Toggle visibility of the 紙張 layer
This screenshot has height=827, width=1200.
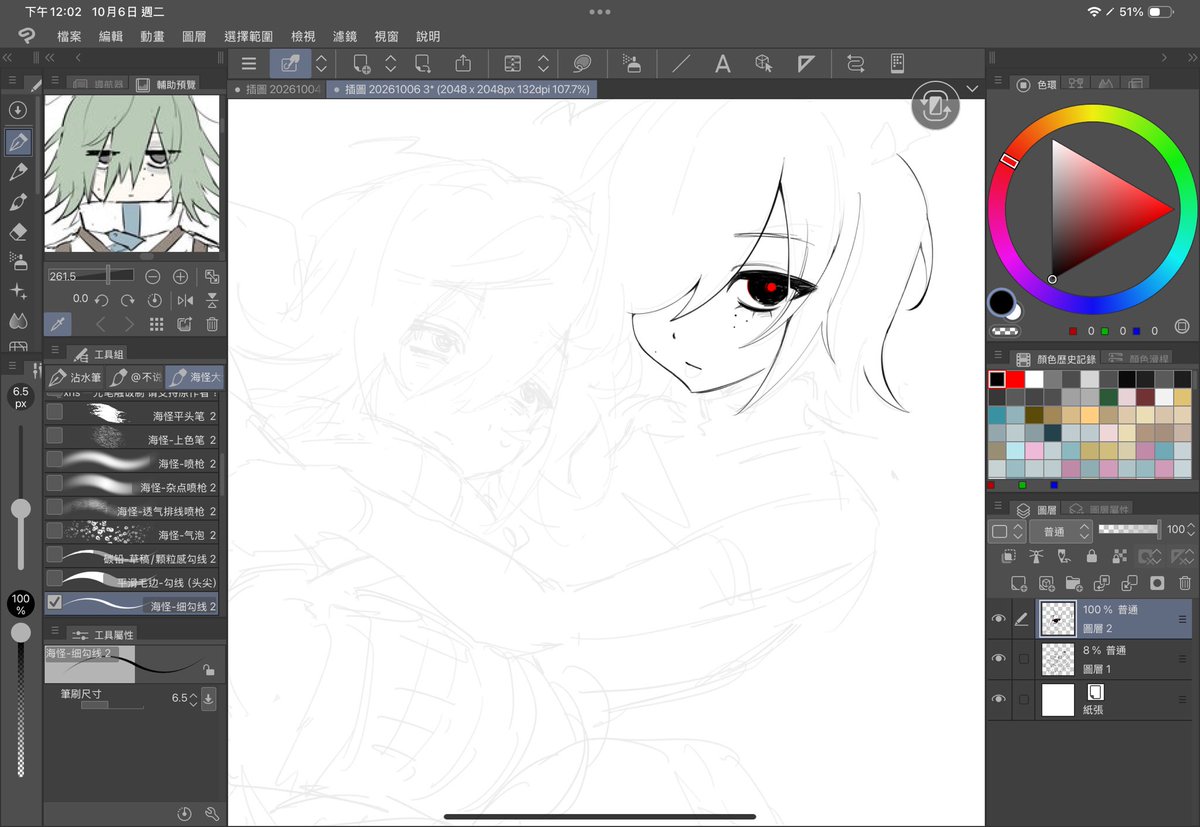click(x=998, y=699)
